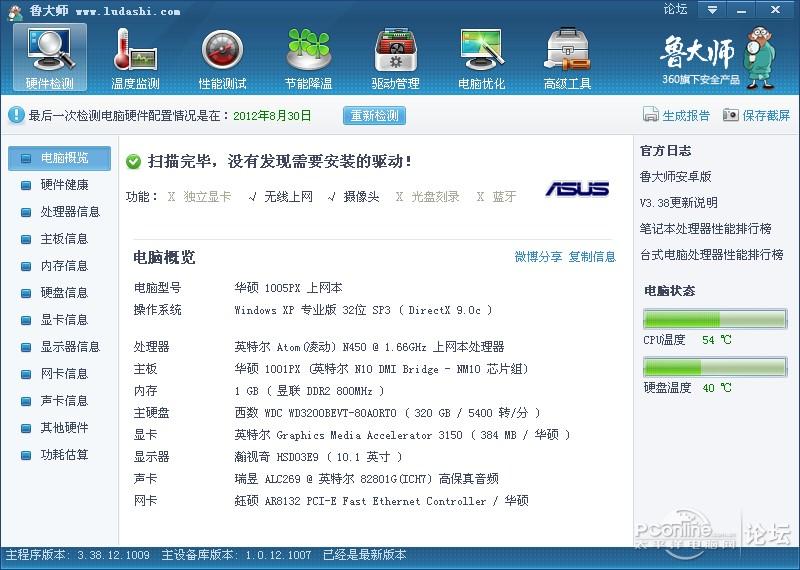
Task: Open 鲁大师安卓版 log entry
Action: tap(676, 177)
